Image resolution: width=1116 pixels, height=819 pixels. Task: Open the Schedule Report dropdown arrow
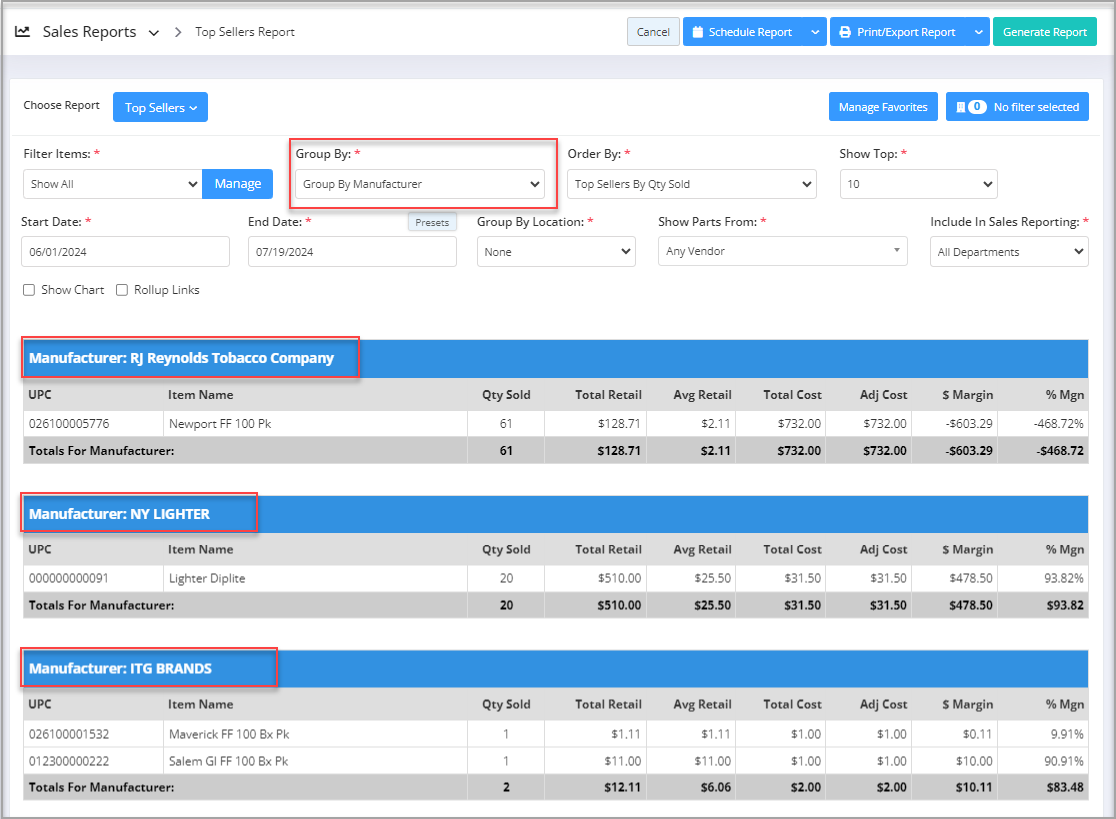tap(815, 32)
